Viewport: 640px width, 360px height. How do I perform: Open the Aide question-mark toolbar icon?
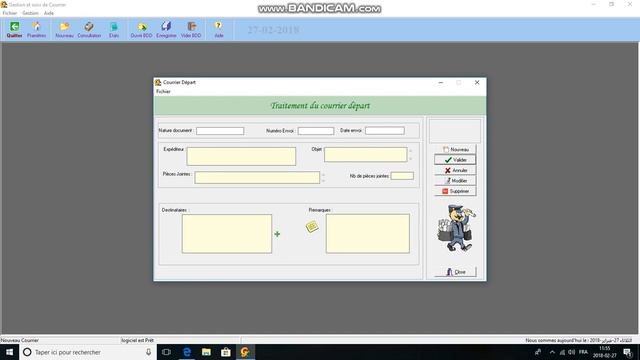(x=219, y=30)
